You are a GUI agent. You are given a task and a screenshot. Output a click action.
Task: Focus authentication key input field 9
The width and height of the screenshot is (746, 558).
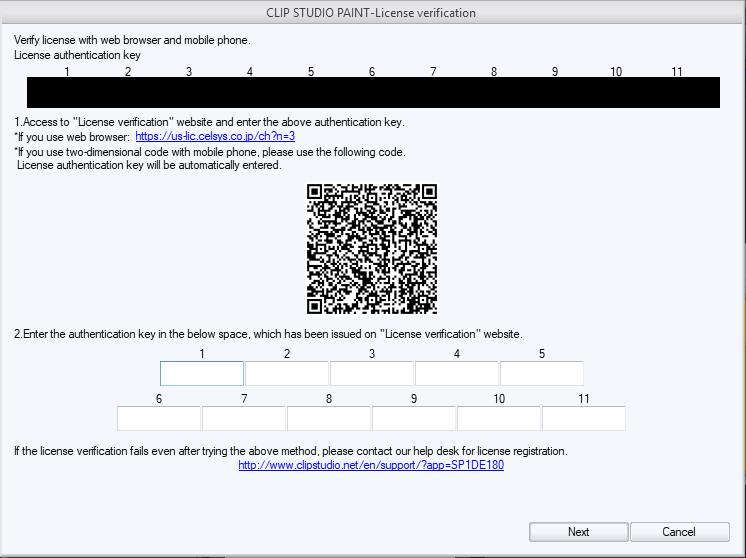tap(414, 419)
